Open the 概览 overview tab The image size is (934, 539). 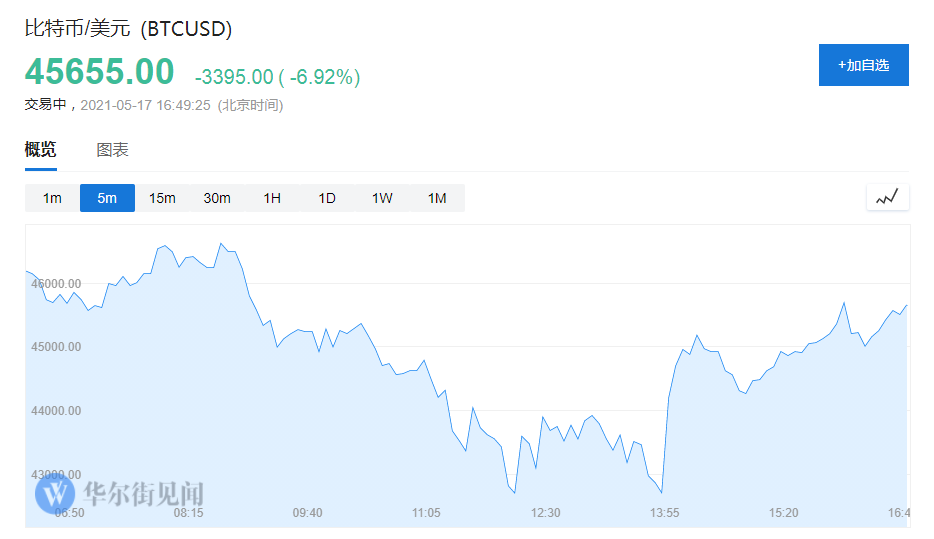[41, 150]
